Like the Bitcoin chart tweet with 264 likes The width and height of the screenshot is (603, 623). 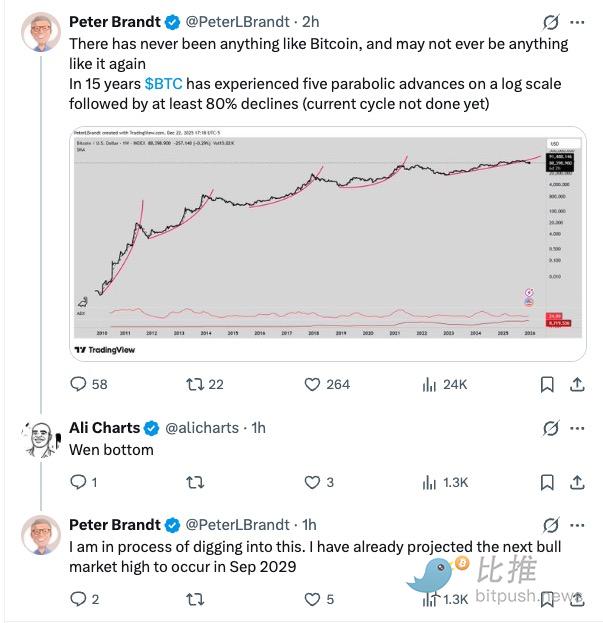coord(311,384)
